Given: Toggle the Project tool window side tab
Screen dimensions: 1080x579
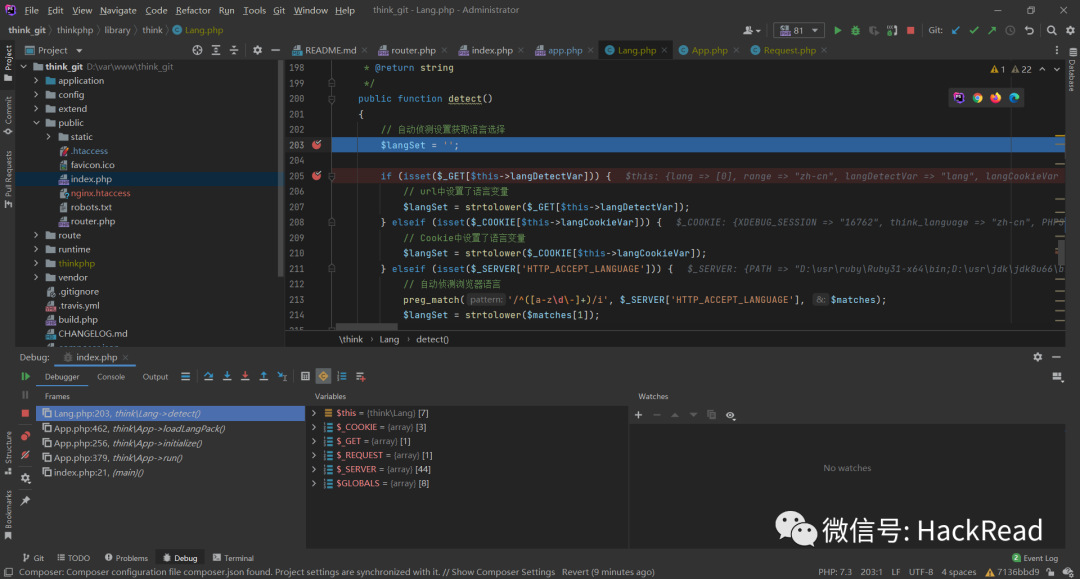Looking at the screenshot, I should click(8, 62).
